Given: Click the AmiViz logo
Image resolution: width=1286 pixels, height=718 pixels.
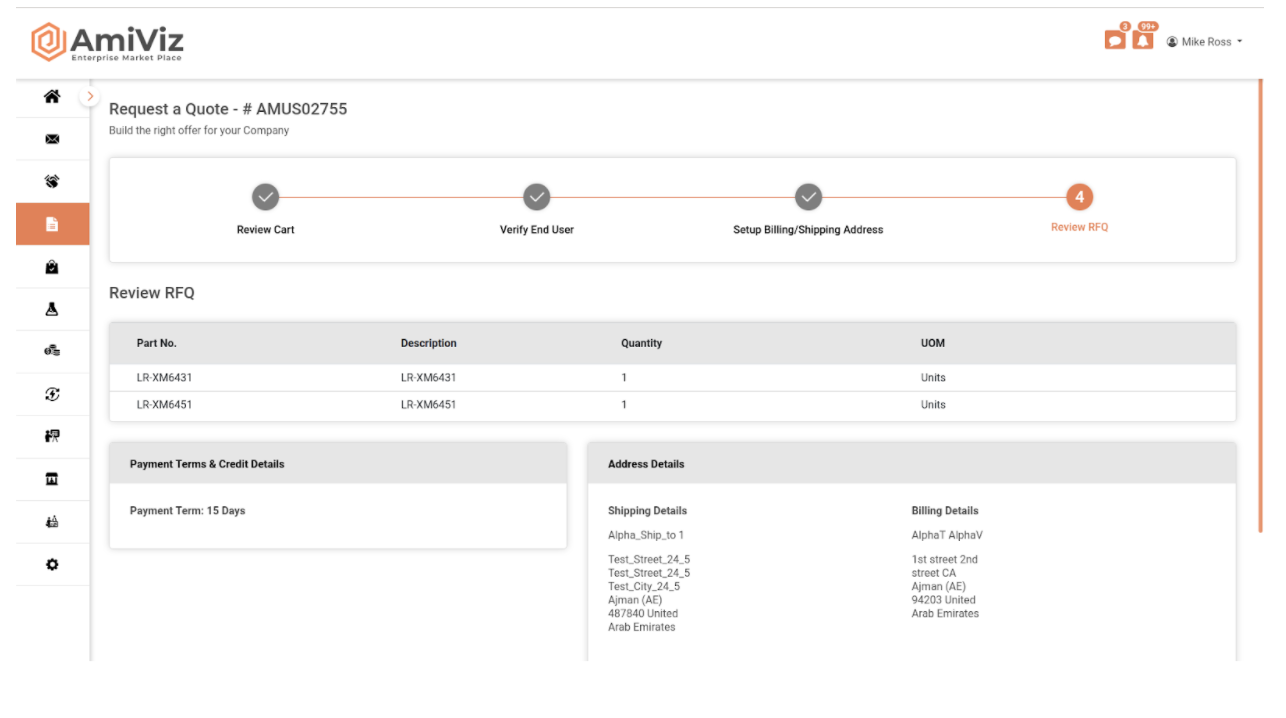Looking at the screenshot, I should coord(108,42).
